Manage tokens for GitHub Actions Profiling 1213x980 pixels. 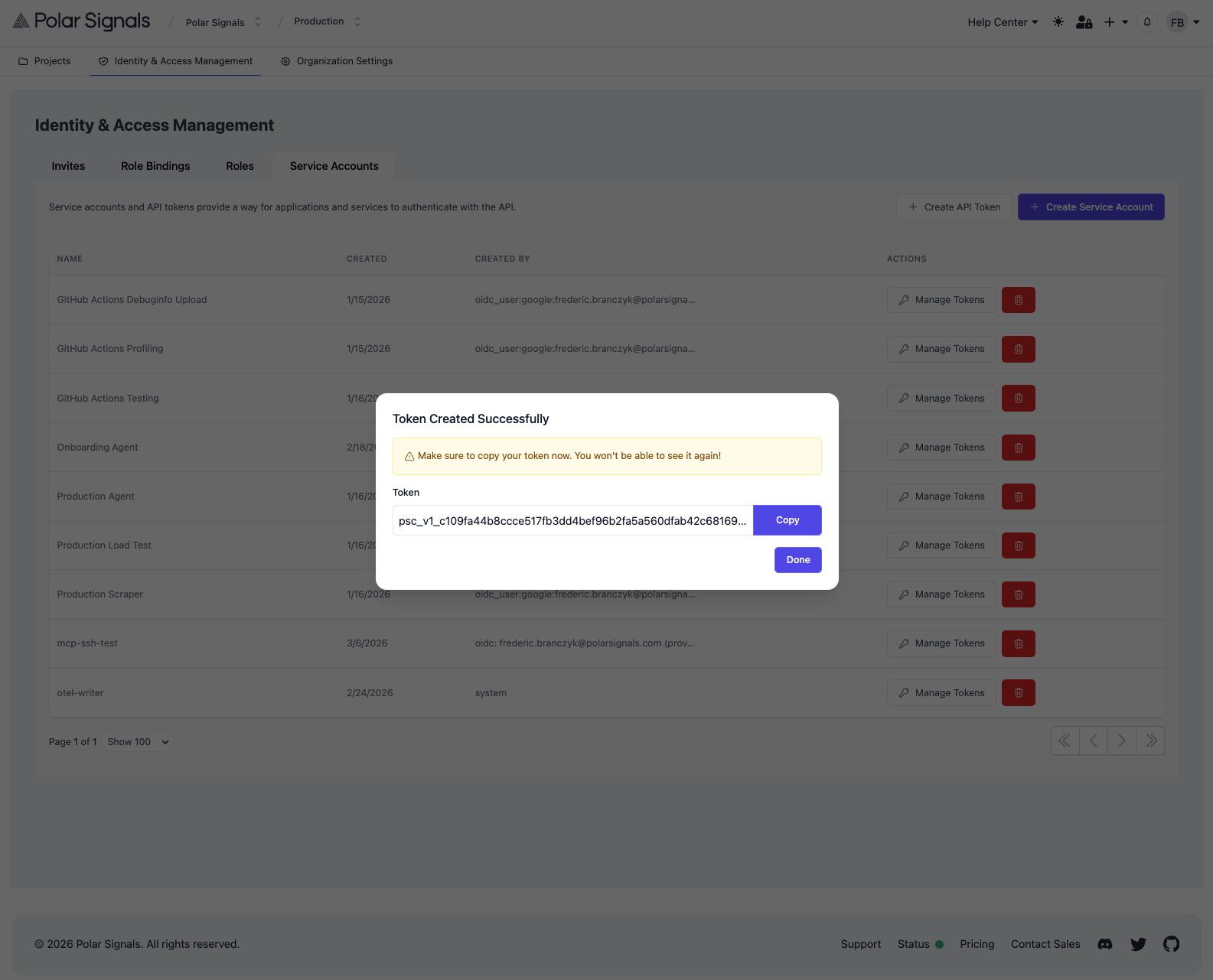(941, 349)
